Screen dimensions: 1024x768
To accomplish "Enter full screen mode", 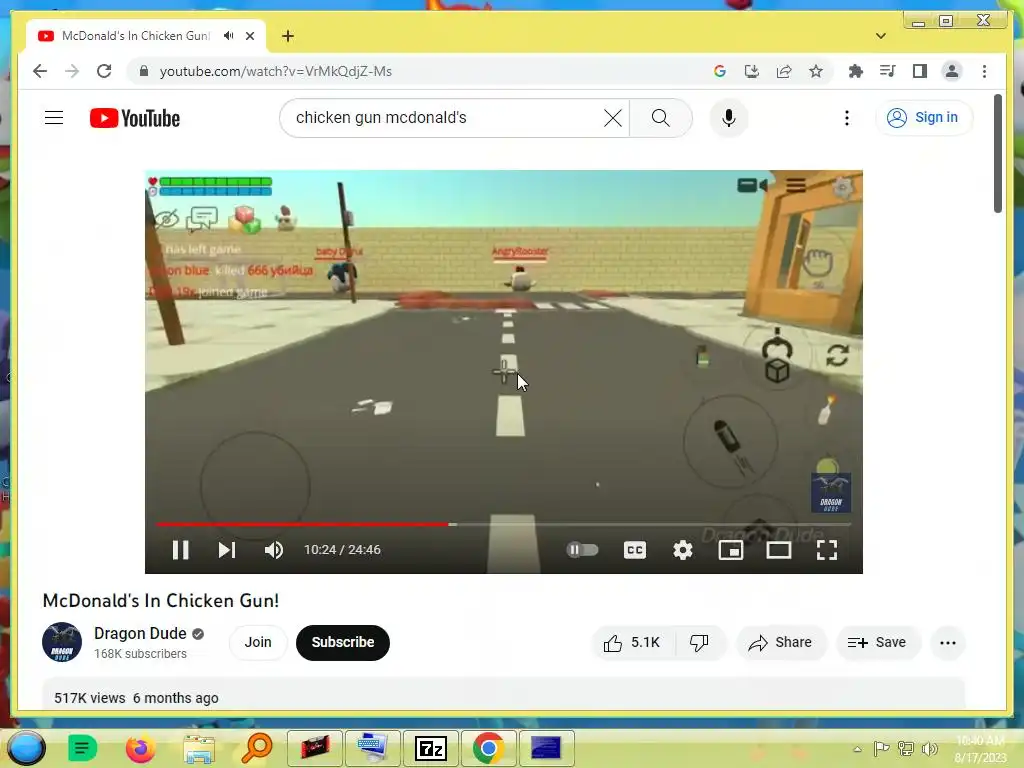I will [827, 550].
